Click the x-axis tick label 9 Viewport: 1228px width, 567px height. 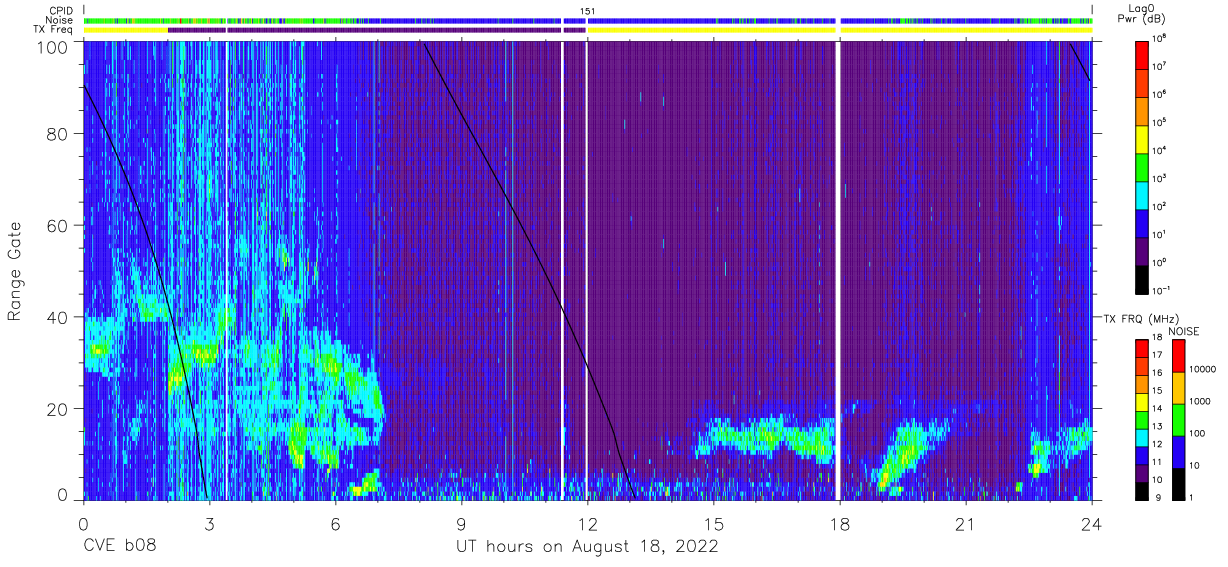pos(461,524)
